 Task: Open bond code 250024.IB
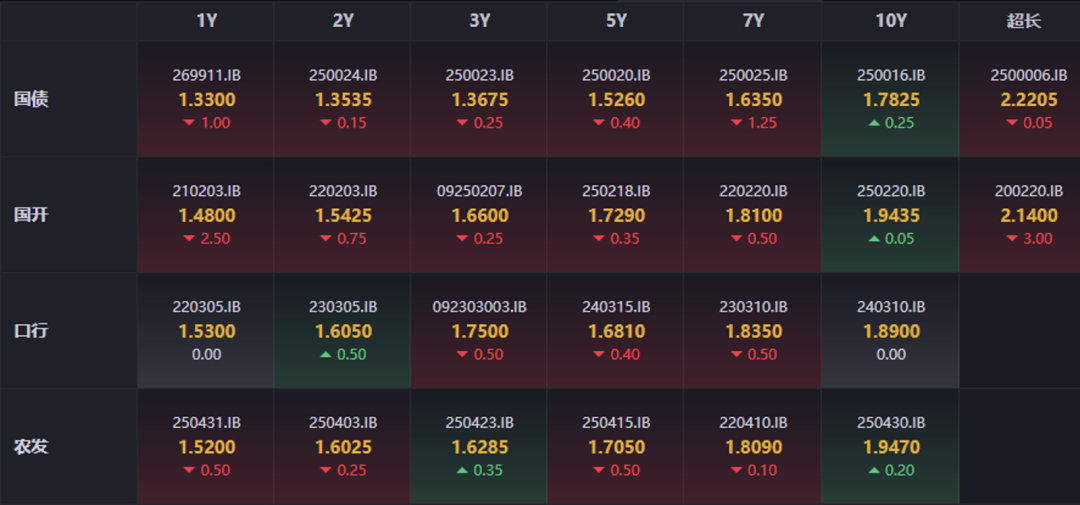(343, 75)
